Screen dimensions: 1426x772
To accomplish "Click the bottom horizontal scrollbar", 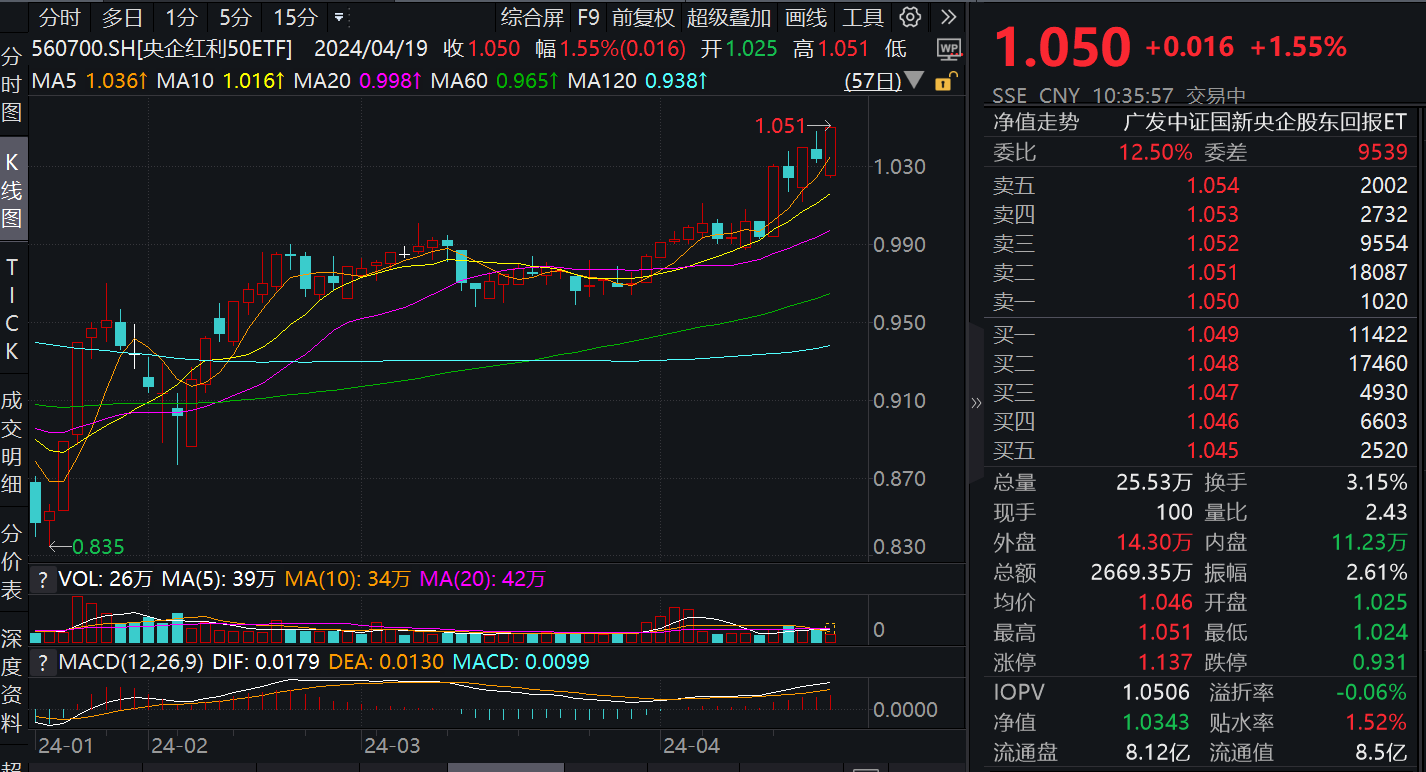I will point(505,766).
